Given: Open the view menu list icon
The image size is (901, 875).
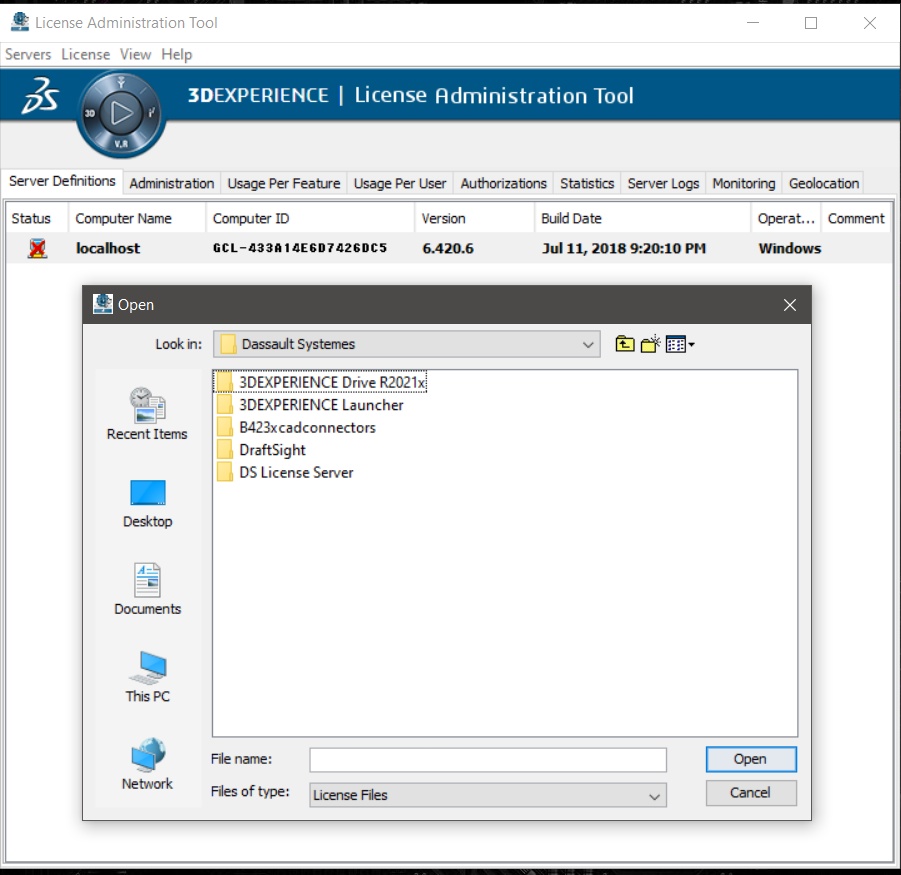Looking at the screenshot, I should click(x=680, y=344).
